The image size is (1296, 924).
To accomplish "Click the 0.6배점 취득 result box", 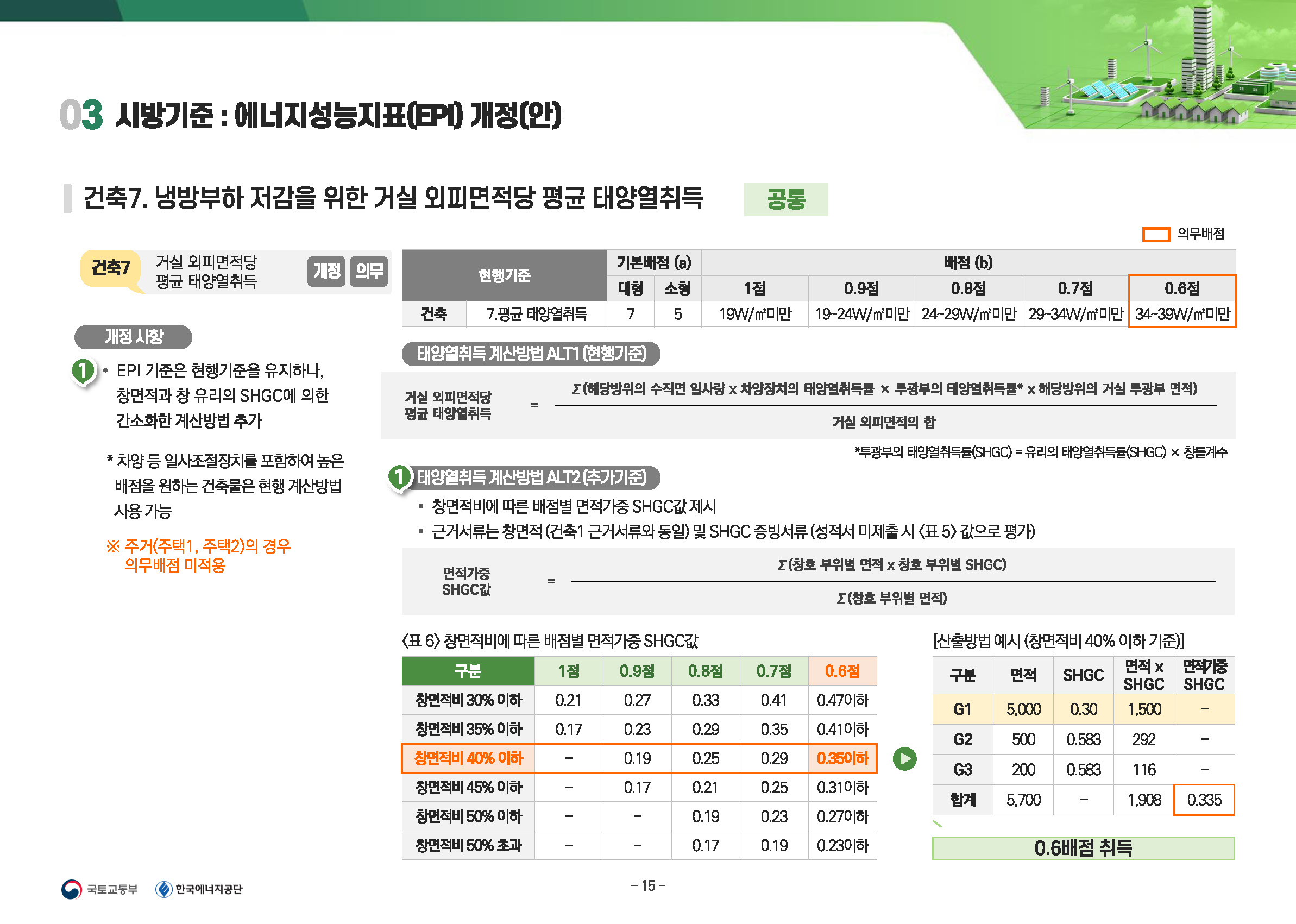I will 1083,848.
